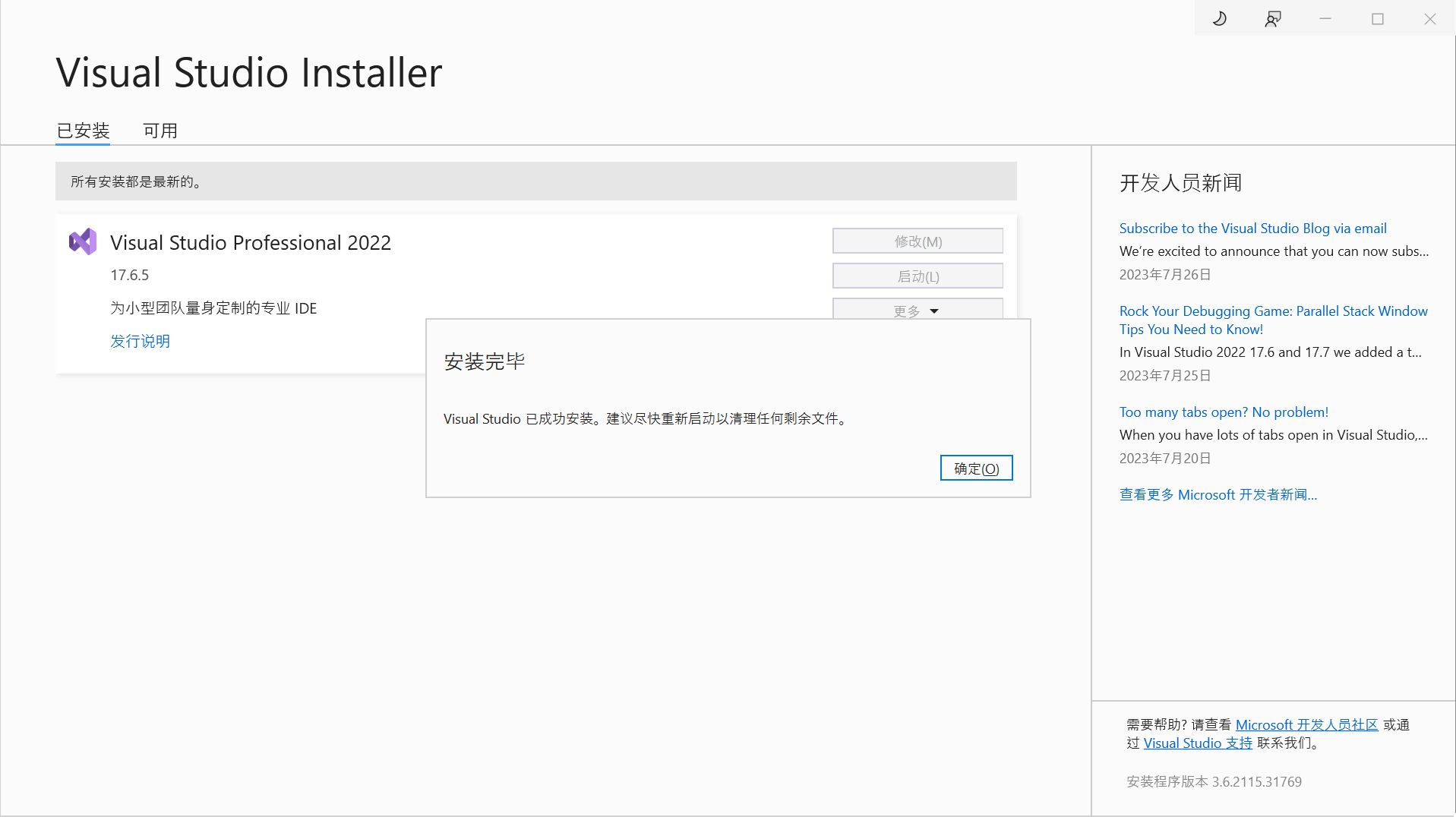Toggle the dark theme moon icon
Viewport: 1456px width, 817px height.
click(1219, 19)
